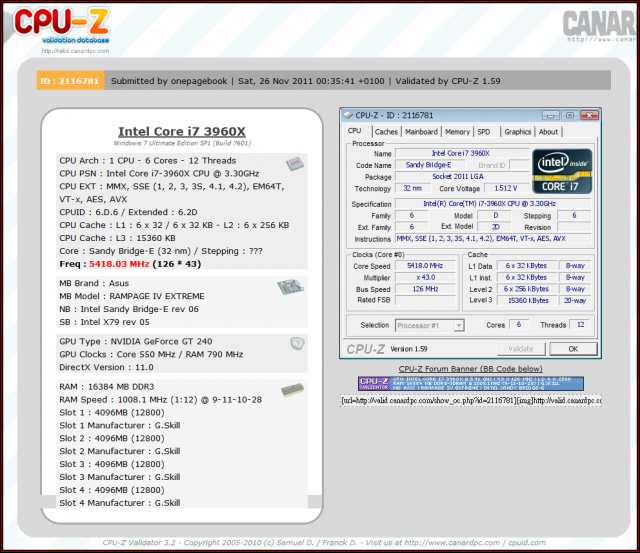Click the L1 Data 6 x 32 KBytes value
Screen dimensions: 640x553
pos(527,266)
